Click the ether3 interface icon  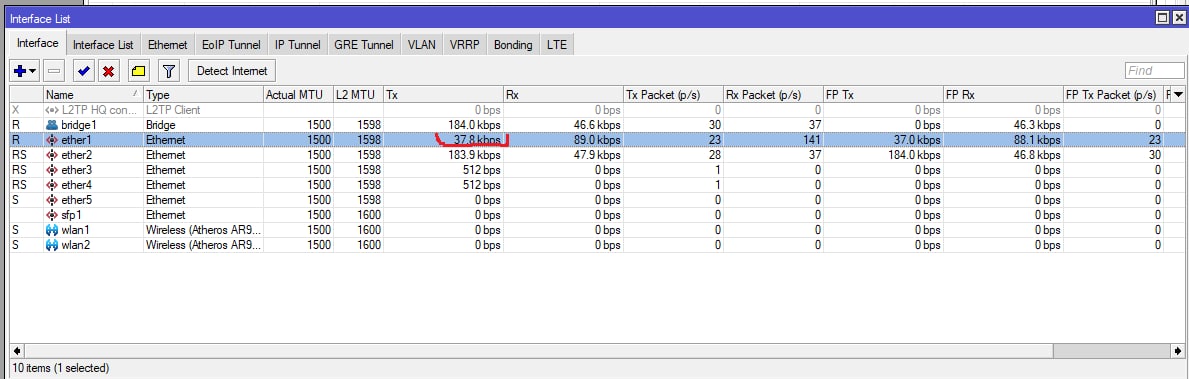coord(52,170)
